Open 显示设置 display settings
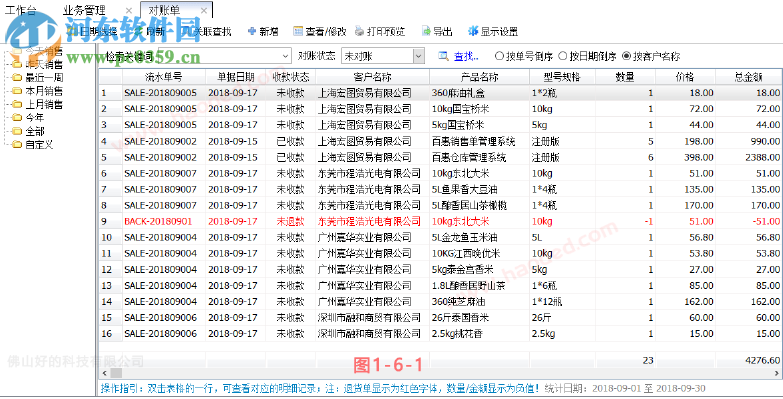The height and width of the screenshot is (399, 783). [493, 31]
